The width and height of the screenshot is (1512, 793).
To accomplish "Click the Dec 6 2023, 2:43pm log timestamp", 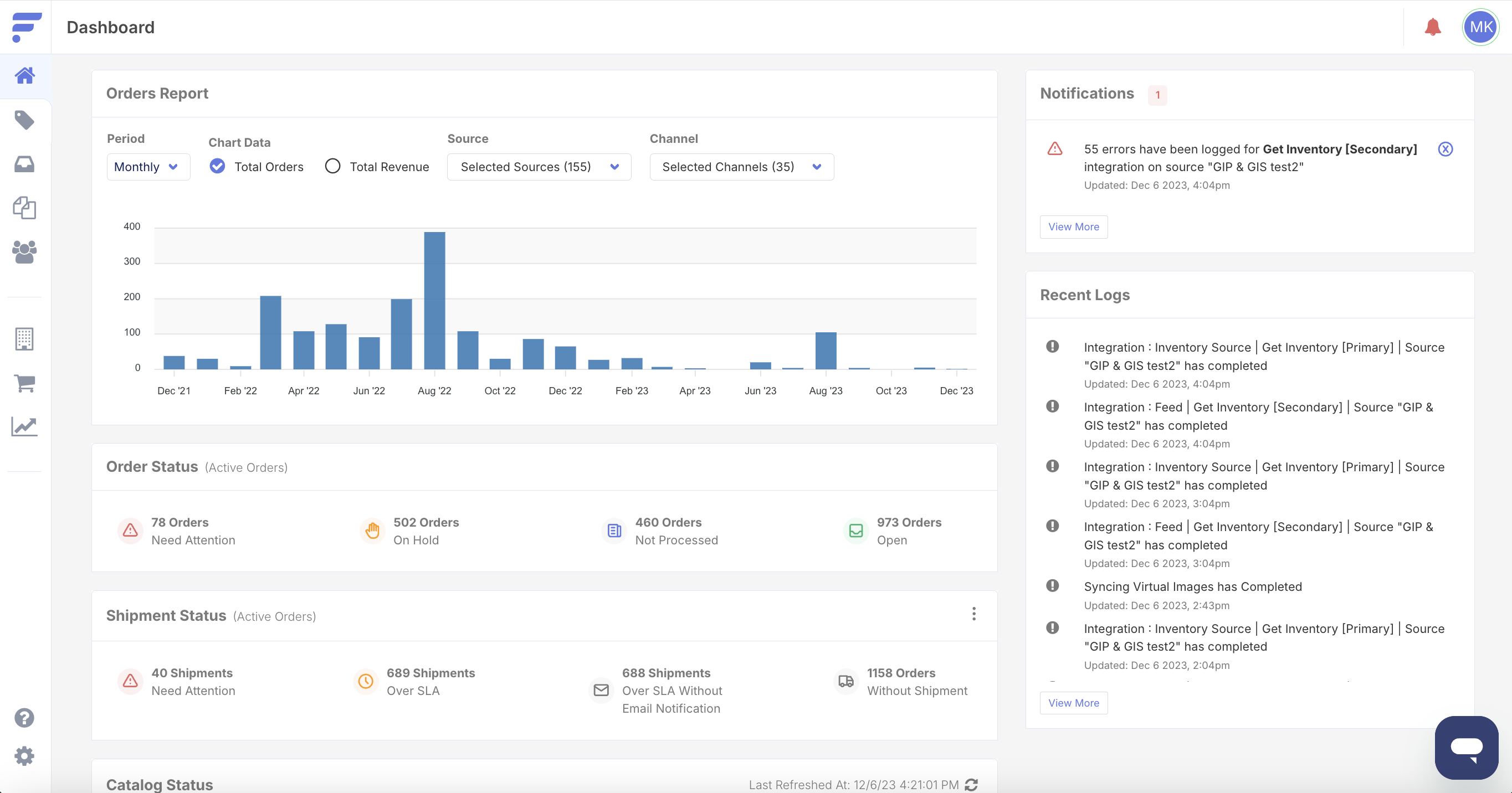I will tap(1156, 605).
